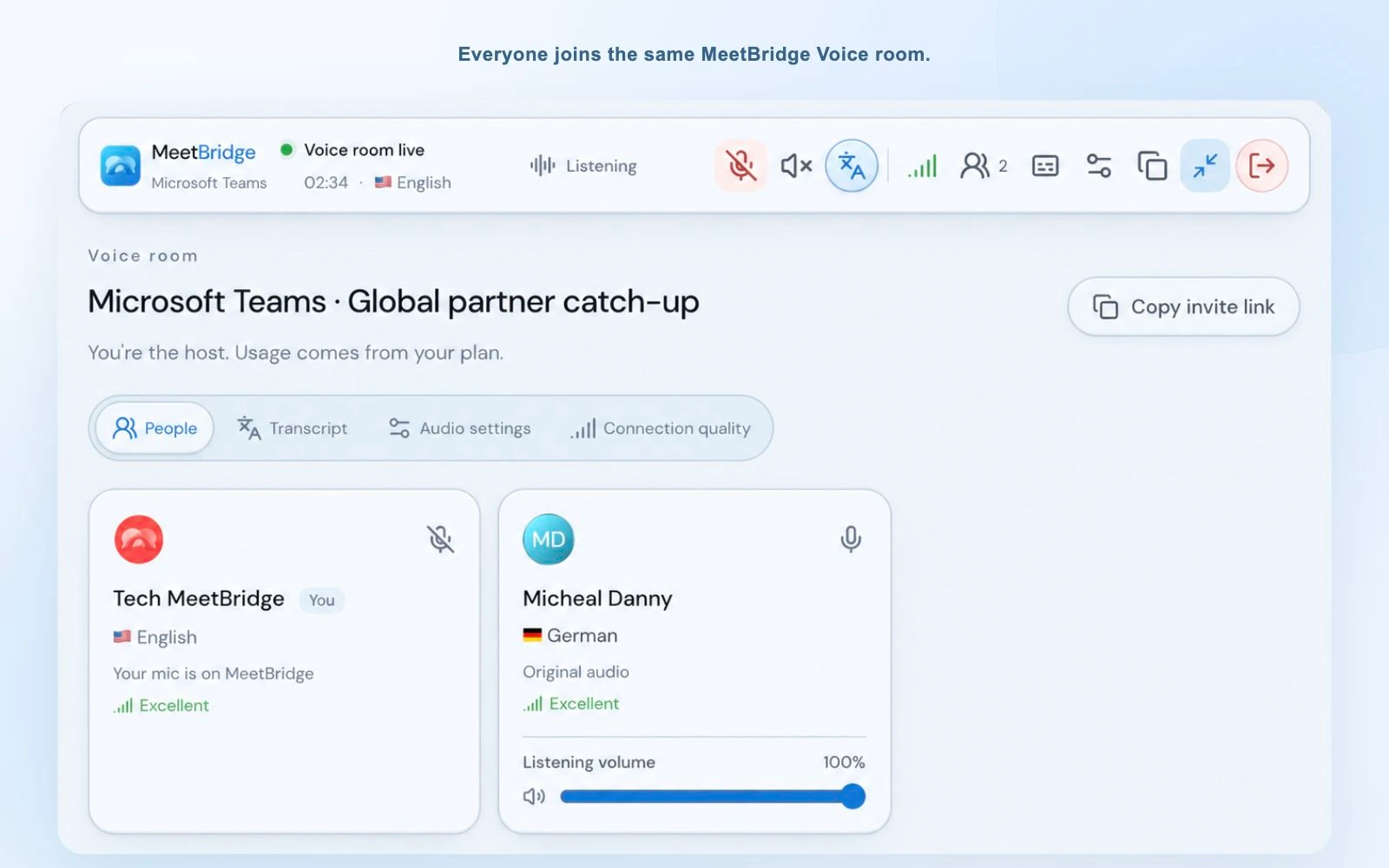Check the green signal strength bars icon

922,165
